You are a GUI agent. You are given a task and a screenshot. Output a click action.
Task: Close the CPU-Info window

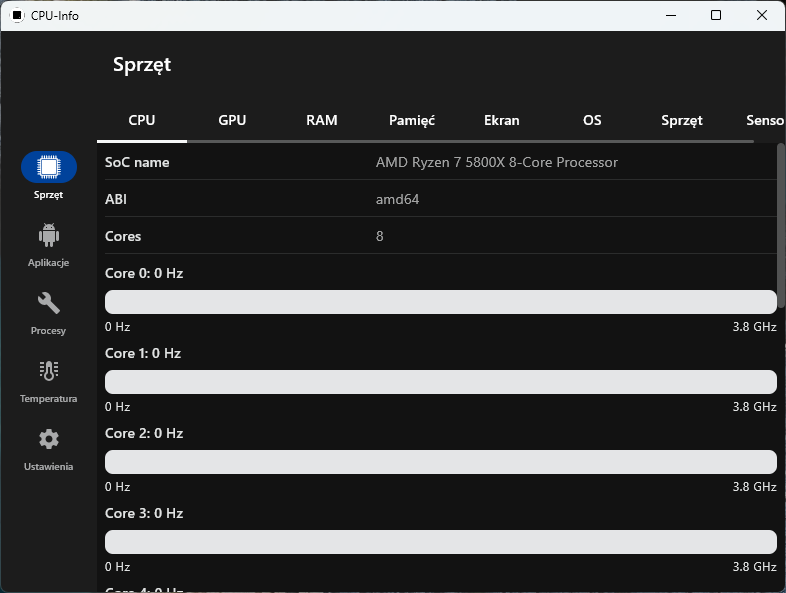(x=762, y=16)
